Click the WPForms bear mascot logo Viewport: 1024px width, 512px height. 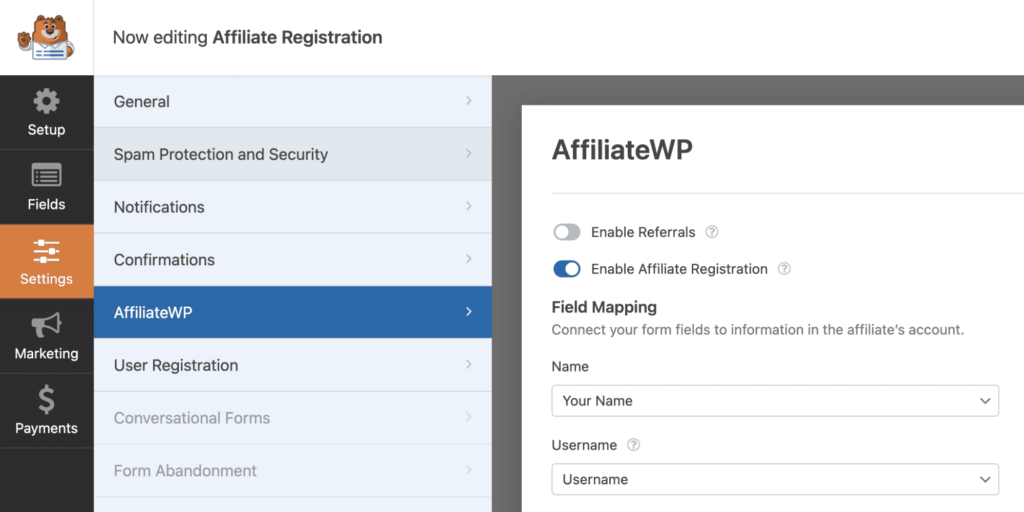46,38
